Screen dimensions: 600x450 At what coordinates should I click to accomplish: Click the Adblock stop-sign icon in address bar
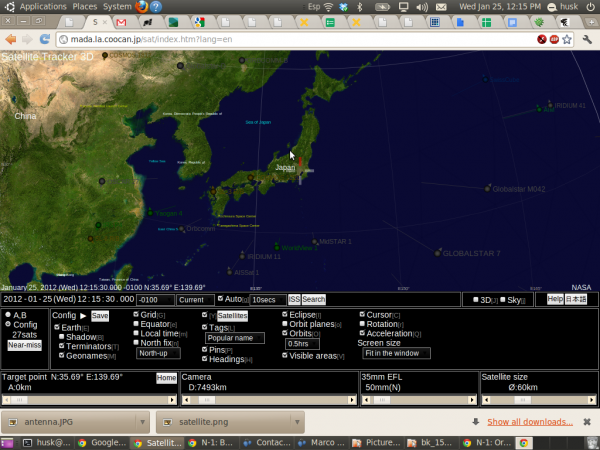pos(554,39)
